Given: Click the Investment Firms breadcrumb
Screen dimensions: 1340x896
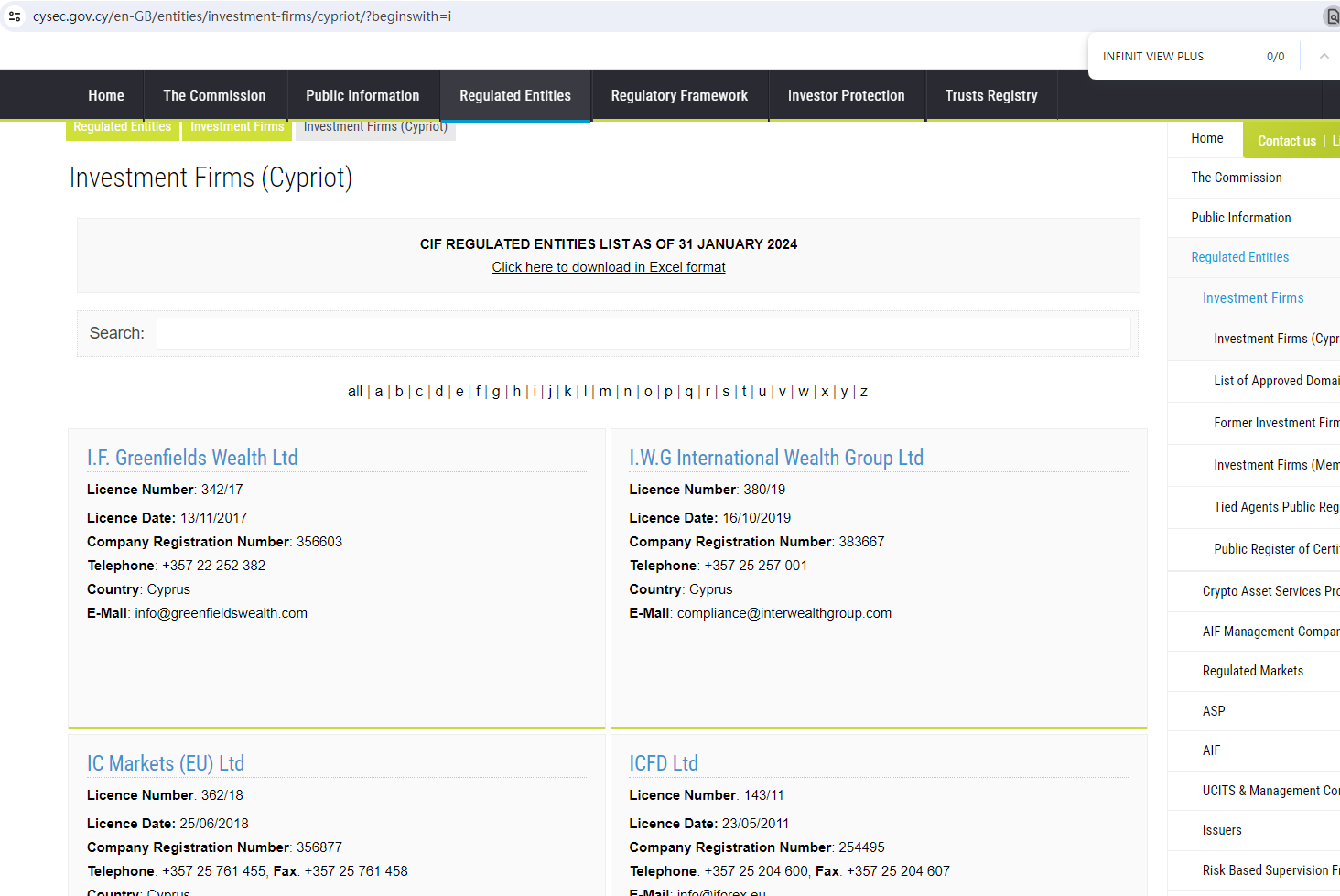Looking at the screenshot, I should point(237,127).
